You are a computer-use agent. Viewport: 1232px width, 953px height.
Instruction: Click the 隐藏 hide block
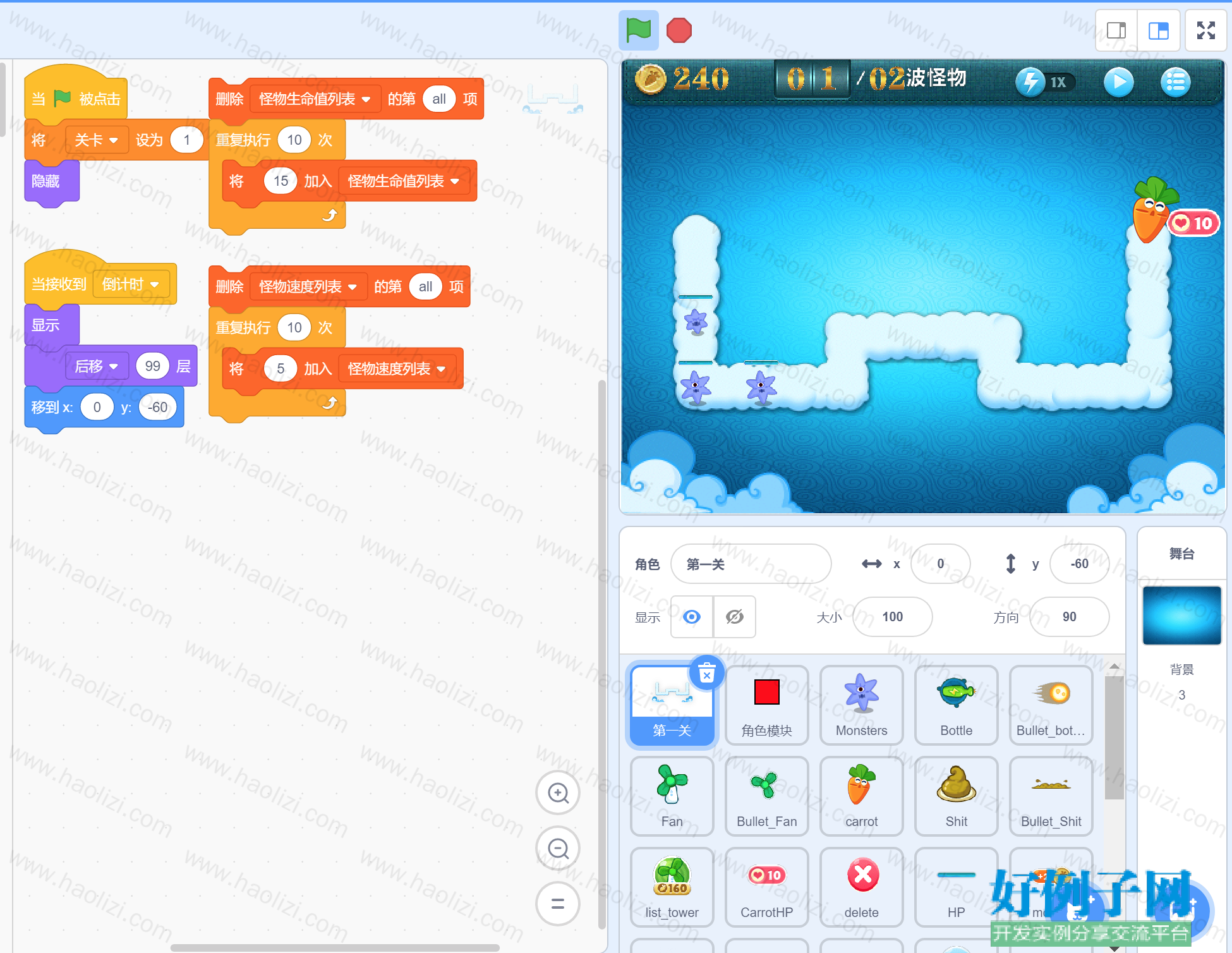[x=51, y=181]
